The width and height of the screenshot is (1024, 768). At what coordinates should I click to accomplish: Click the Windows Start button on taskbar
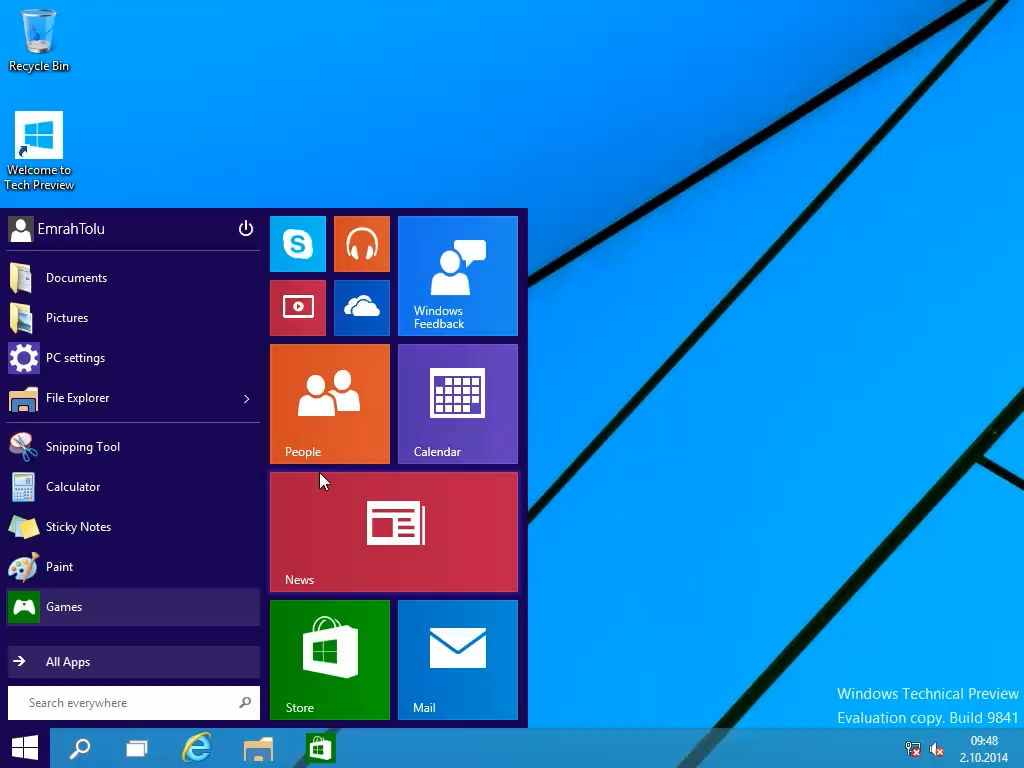click(25, 748)
